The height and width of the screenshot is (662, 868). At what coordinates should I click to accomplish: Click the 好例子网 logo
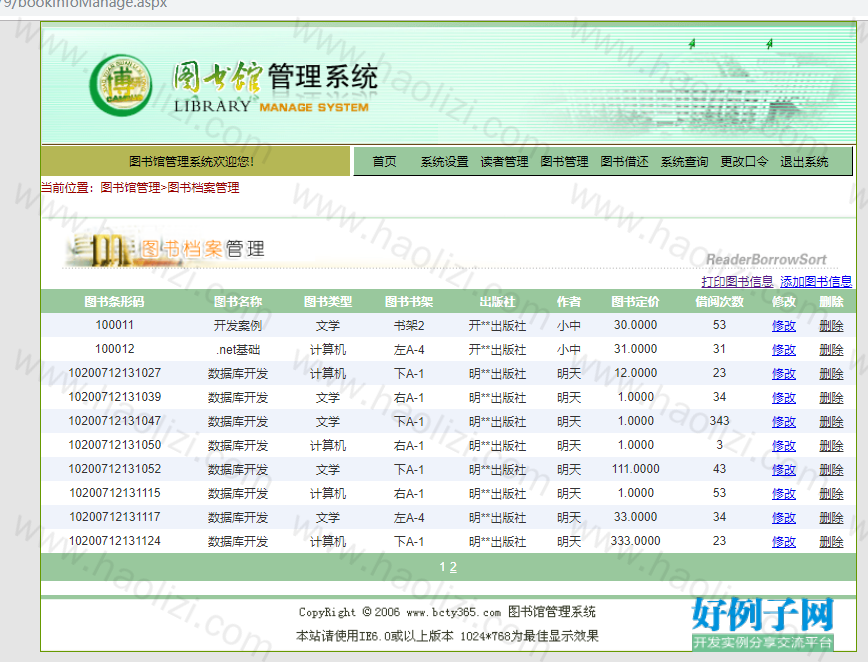(x=762, y=623)
